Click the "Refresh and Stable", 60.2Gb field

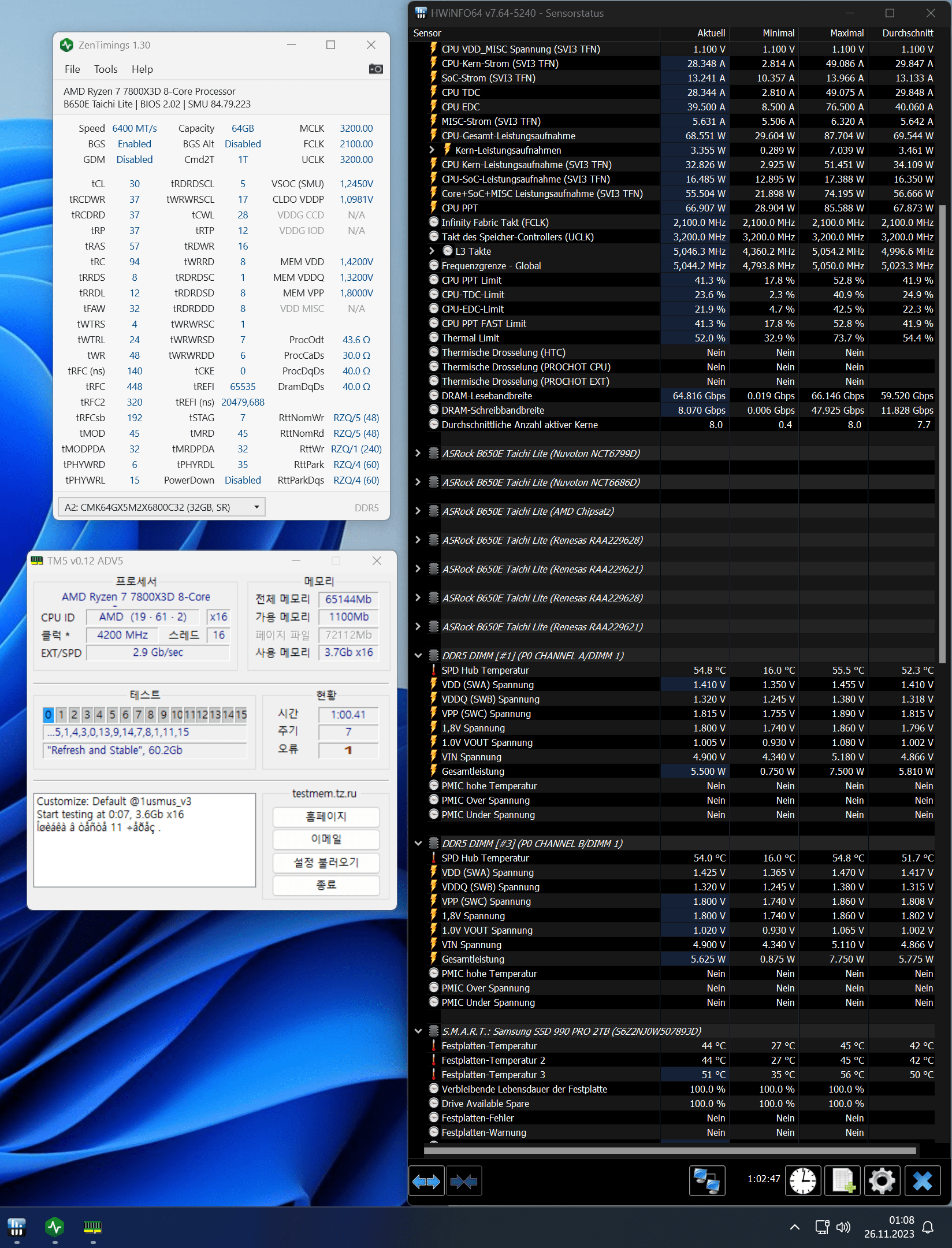[x=145, y=750]
